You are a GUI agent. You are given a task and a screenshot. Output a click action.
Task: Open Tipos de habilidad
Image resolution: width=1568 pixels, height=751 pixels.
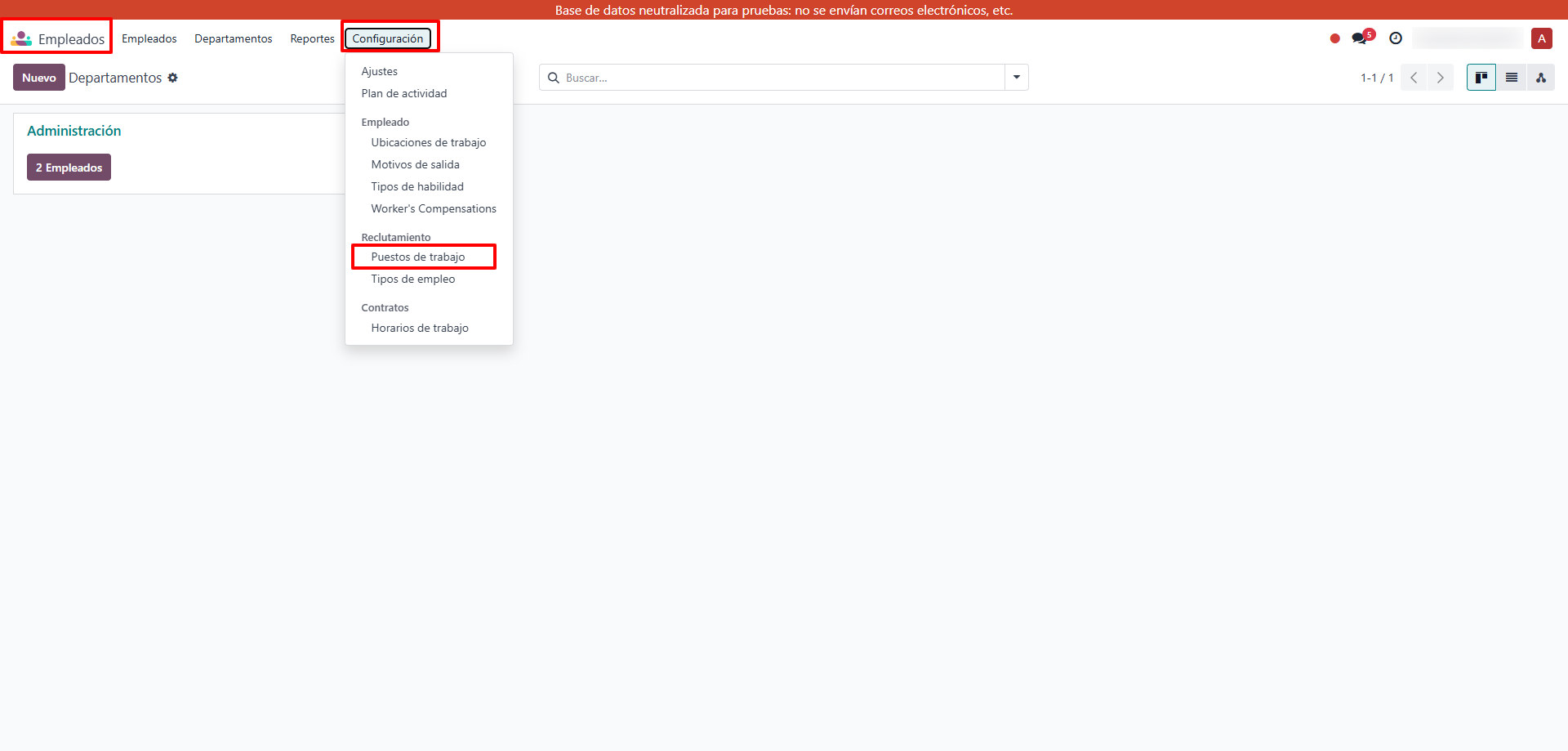[417, 186]
